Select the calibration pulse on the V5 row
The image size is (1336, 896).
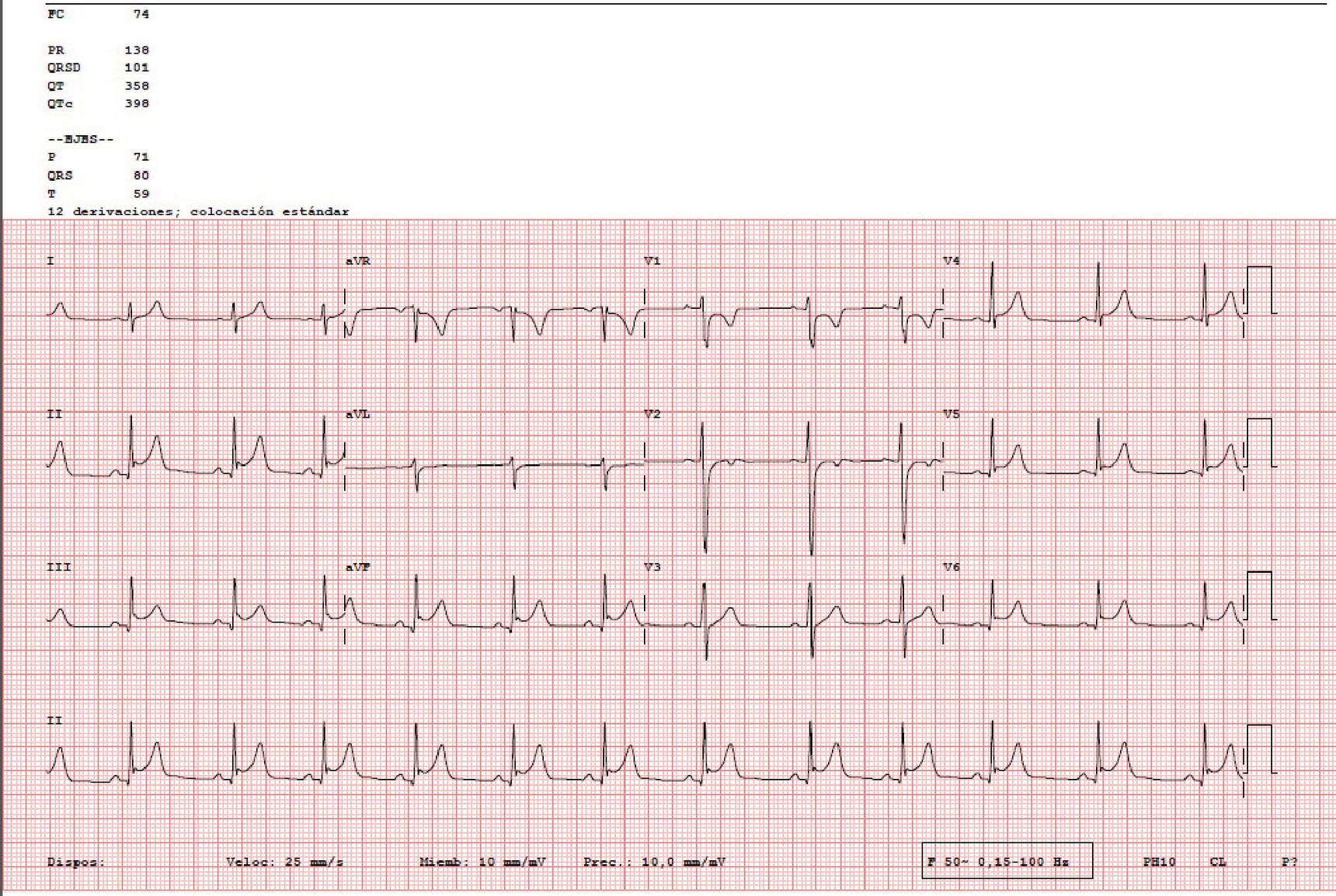pyautogui.click(x=1260, y=443)
